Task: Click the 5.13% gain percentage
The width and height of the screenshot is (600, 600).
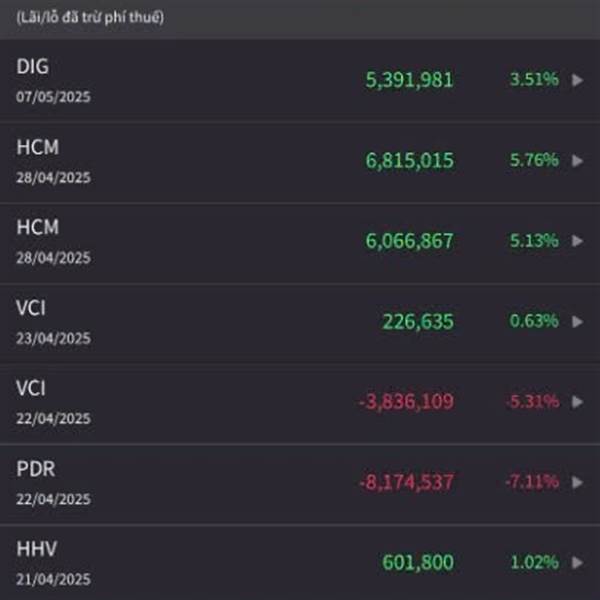Action: pyautogui.click(x=534, y=241)
